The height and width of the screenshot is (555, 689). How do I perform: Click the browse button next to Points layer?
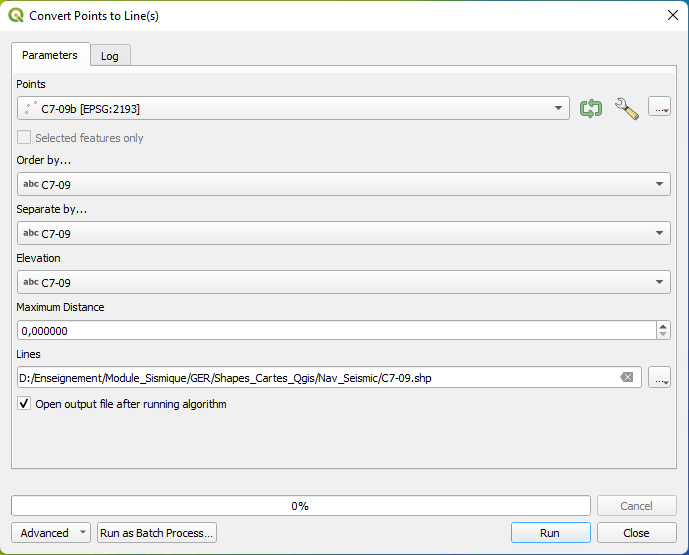coord(659,107)
